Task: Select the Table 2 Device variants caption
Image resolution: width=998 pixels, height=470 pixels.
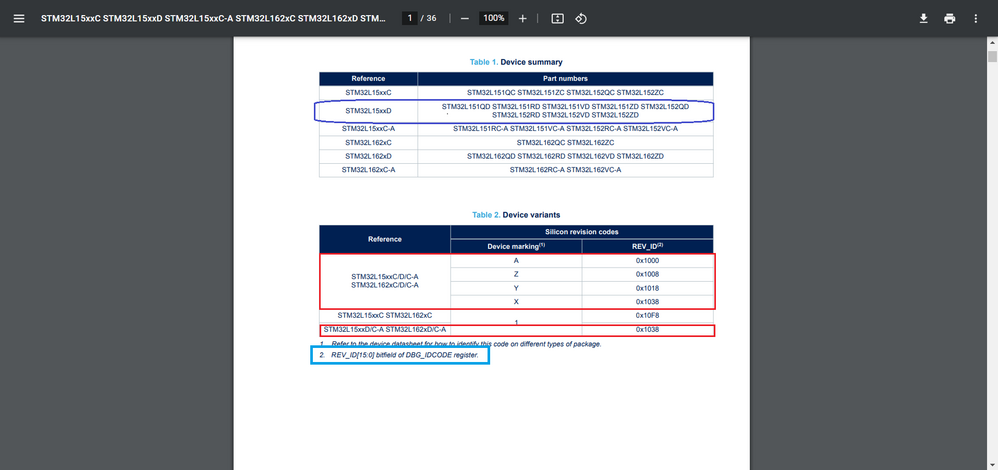Action: click(516, 215)
